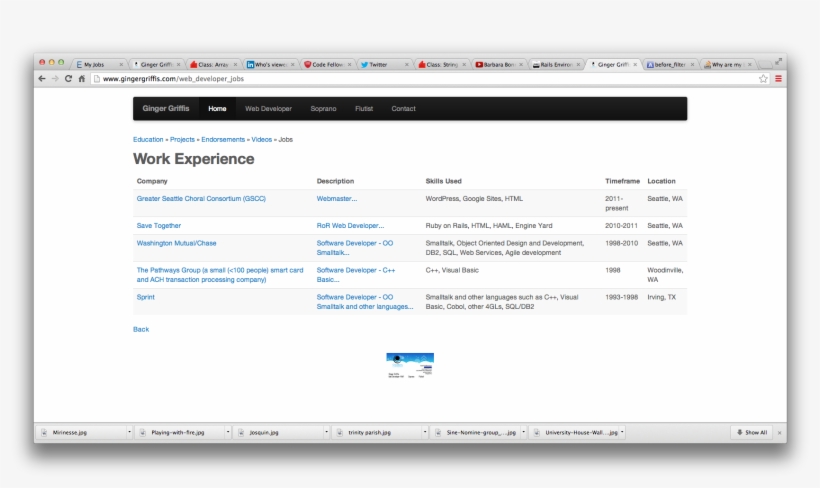Close the Barbara Bonney tab
Screen dimensions: 820x488
pos(521,64)
